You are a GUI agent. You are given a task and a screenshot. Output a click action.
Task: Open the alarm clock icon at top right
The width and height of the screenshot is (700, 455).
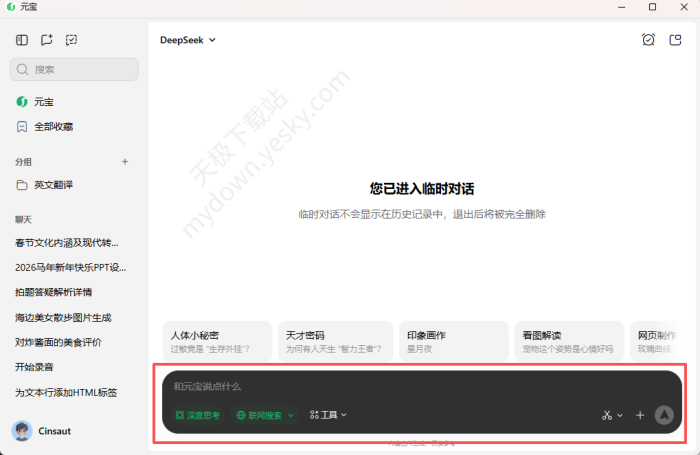point(648,40)
